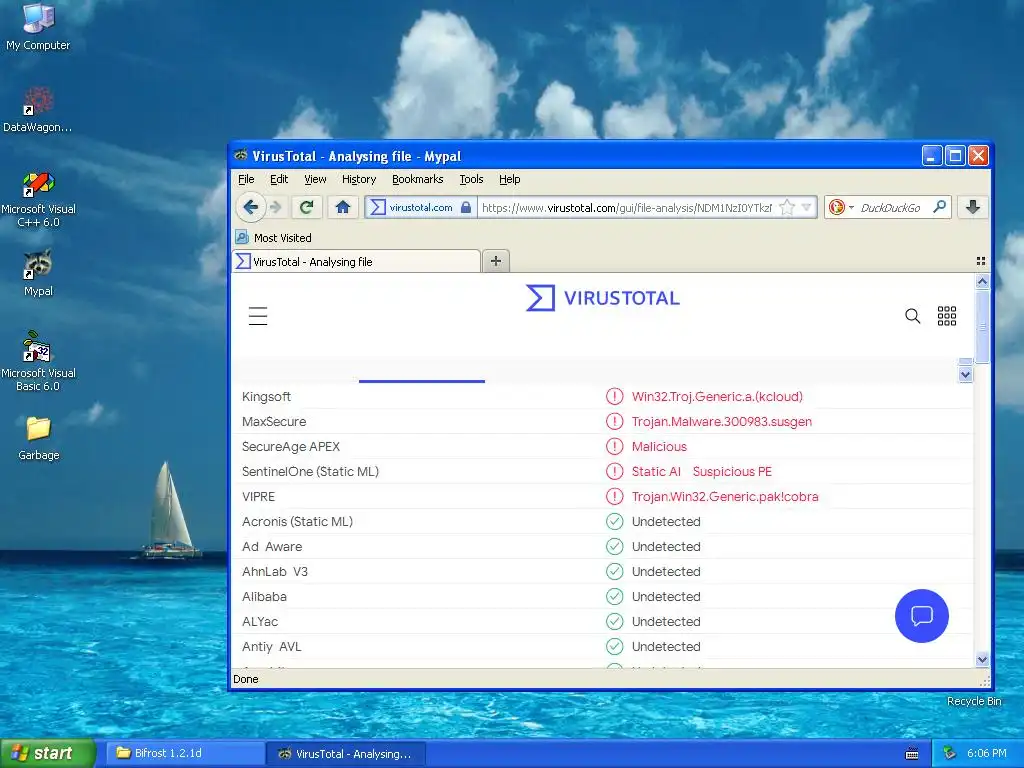
Task: Open the VirusTotal hamburger menu
Action: [258, 316]
